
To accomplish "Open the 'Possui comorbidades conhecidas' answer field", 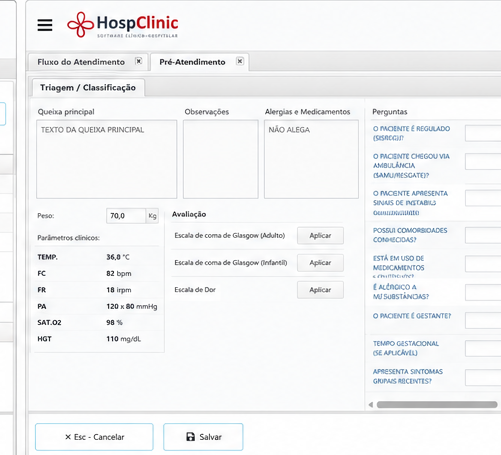I will (x=483, y=235).
